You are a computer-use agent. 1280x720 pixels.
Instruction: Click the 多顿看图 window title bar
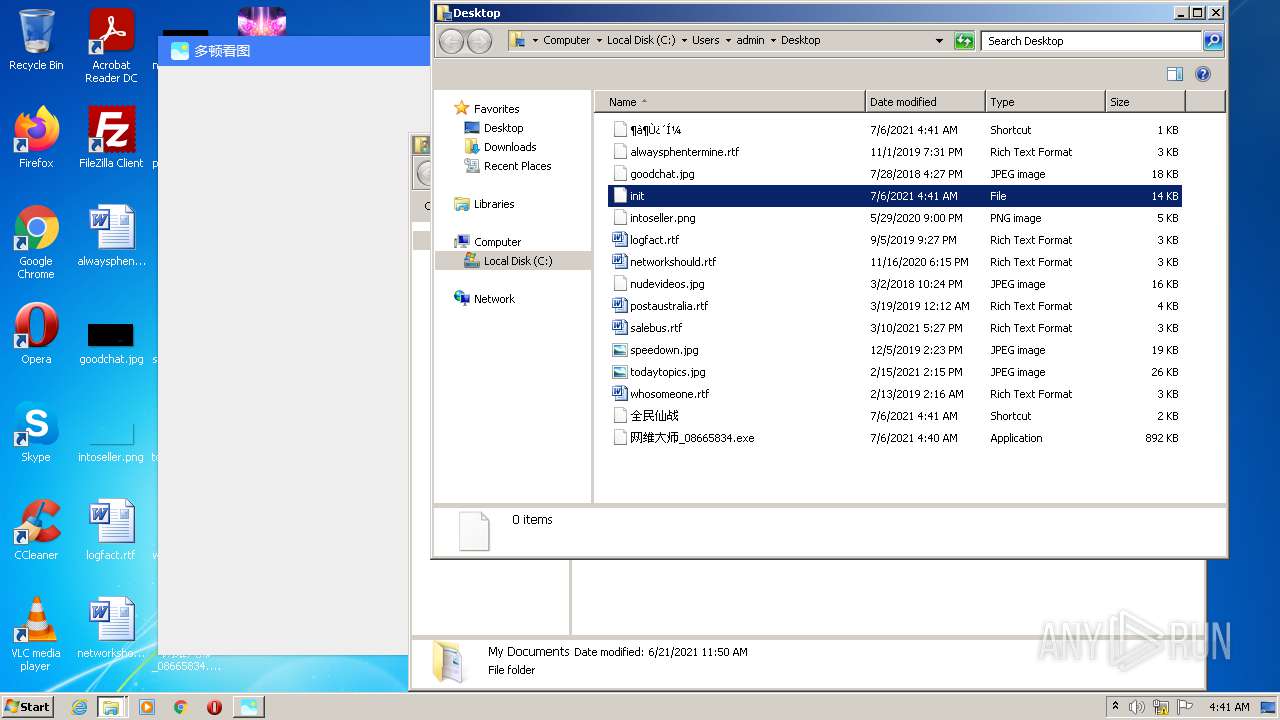coord(294,51)
